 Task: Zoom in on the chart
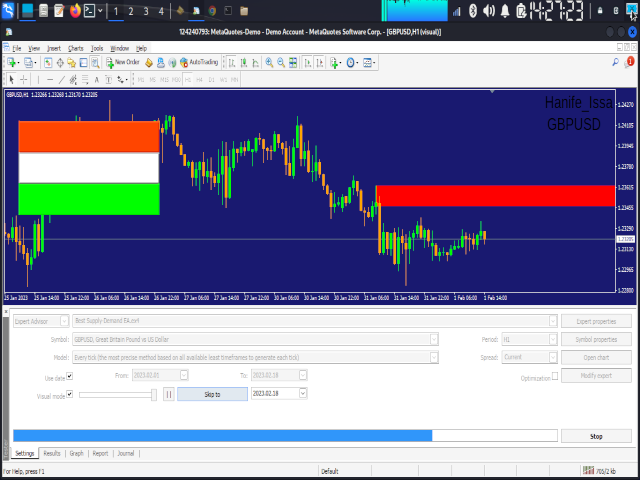point(269,62)
